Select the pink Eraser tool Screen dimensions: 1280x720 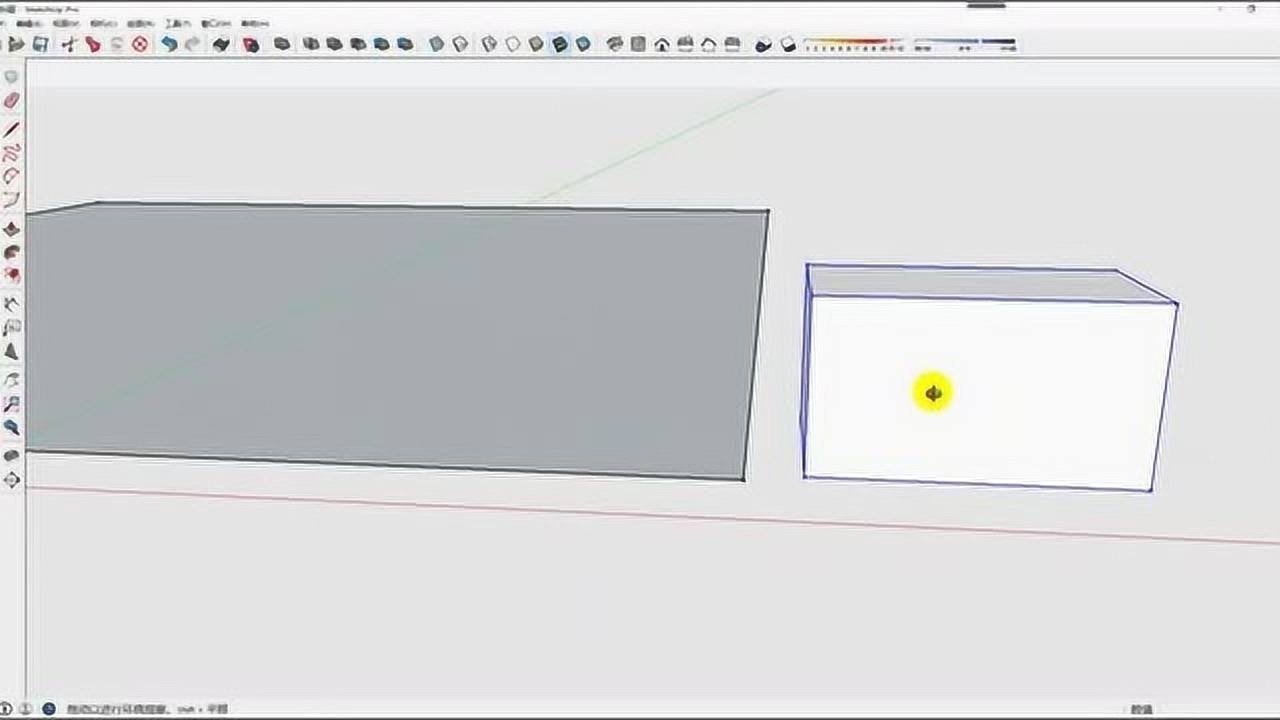click(x=12, y=101)
